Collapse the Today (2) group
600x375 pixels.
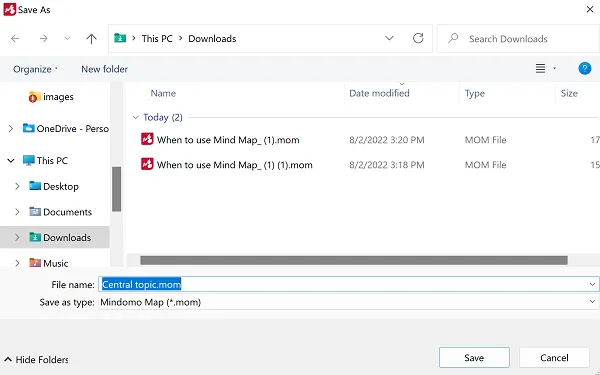point(135,117)
